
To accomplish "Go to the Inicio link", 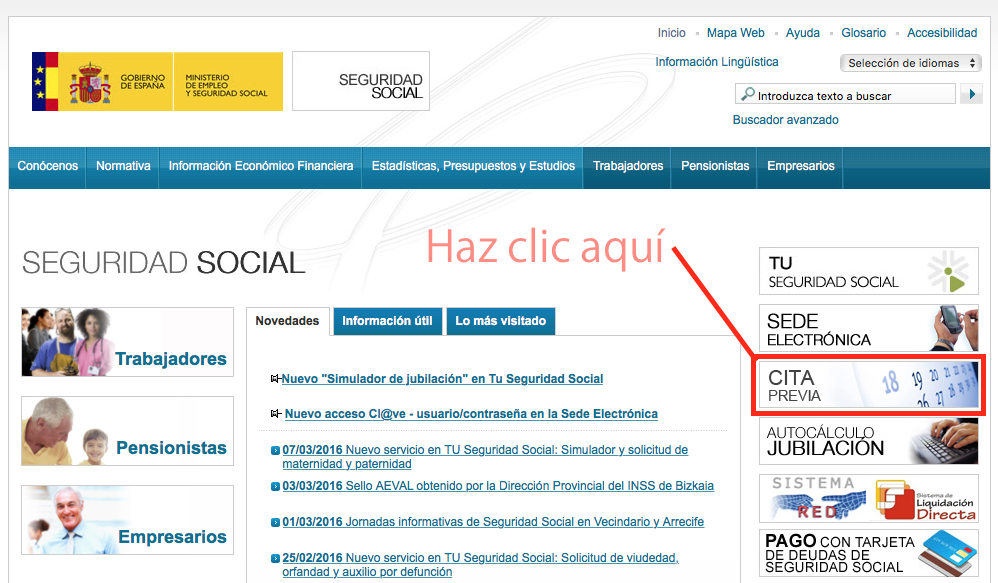I will [671, 32].
